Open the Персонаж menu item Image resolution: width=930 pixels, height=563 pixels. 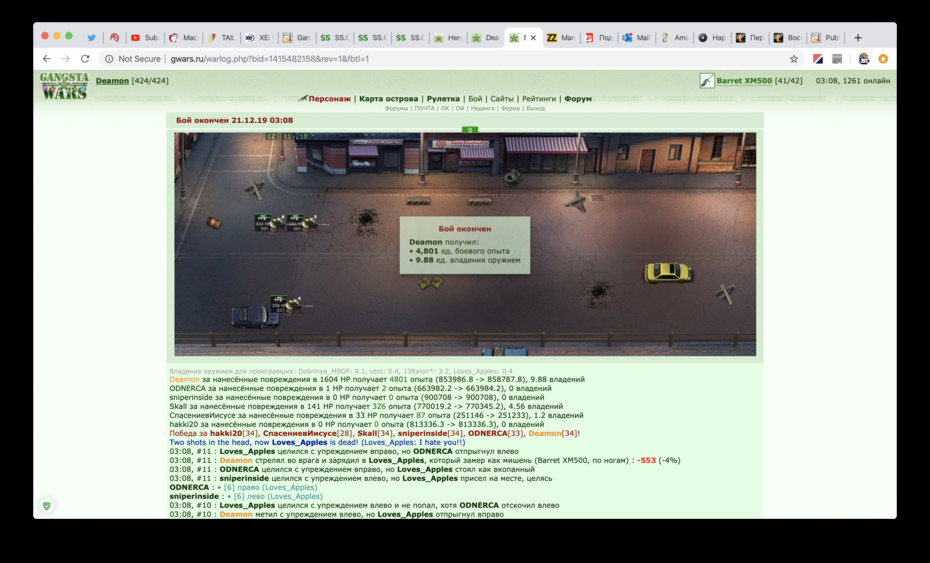click(330, 98)
